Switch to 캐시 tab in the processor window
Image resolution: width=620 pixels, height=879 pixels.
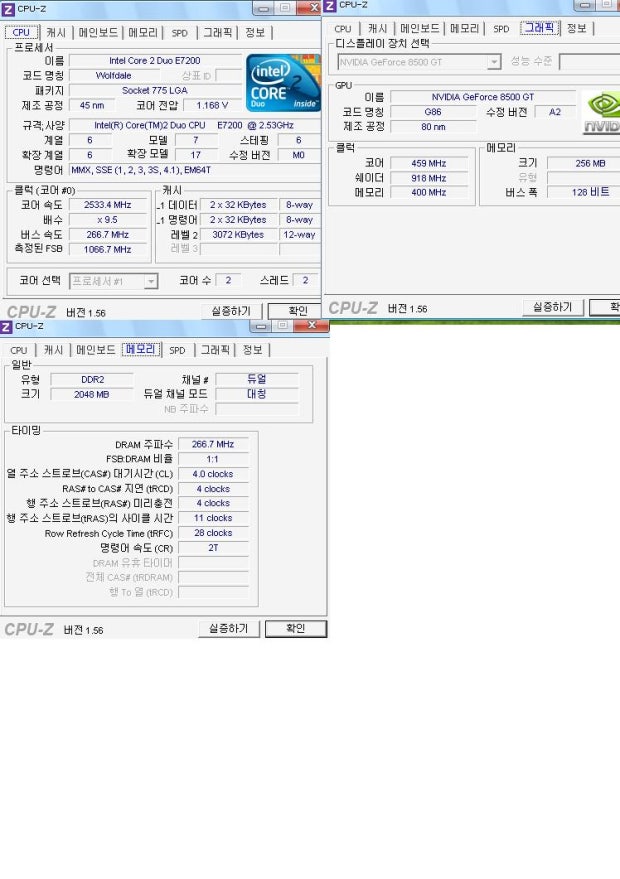(x=56, y=33)
